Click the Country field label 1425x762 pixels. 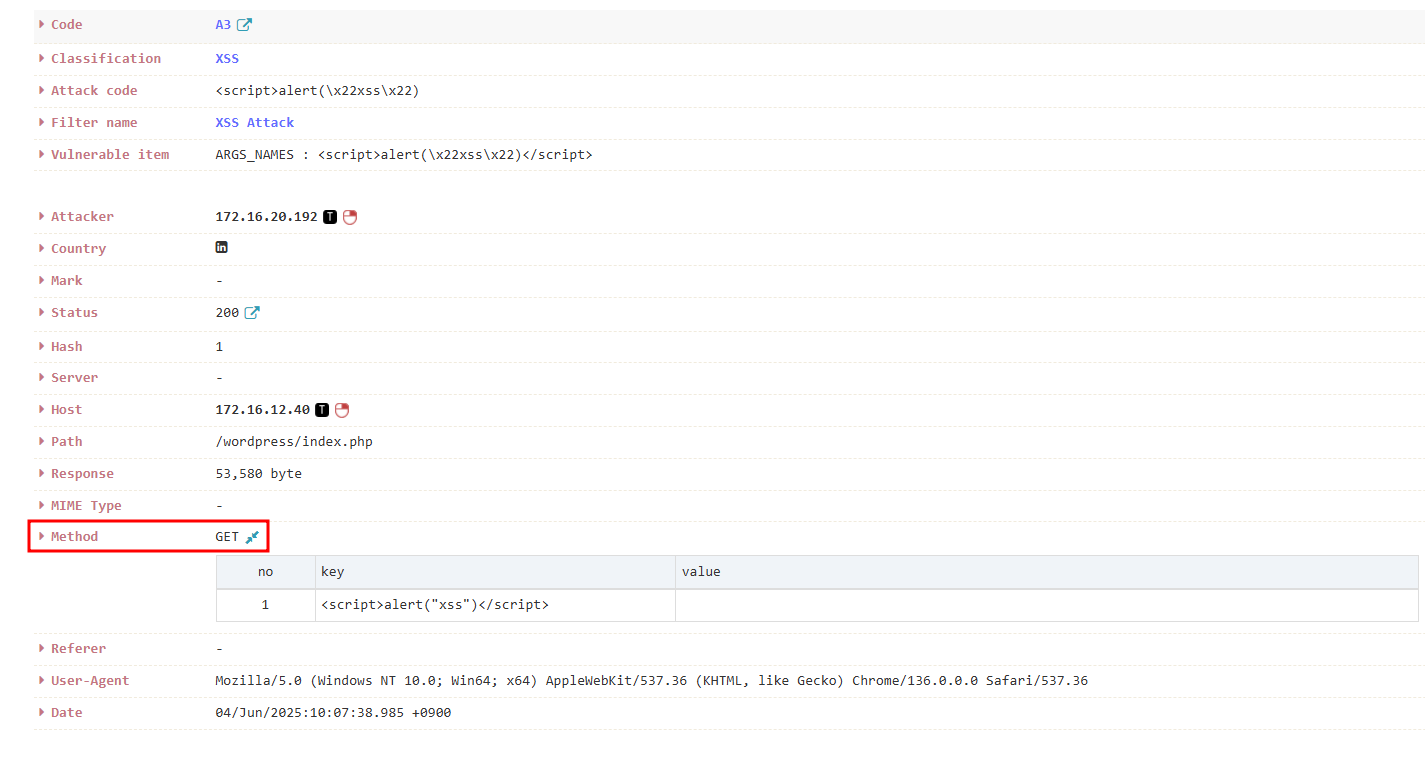click(78, 249)
